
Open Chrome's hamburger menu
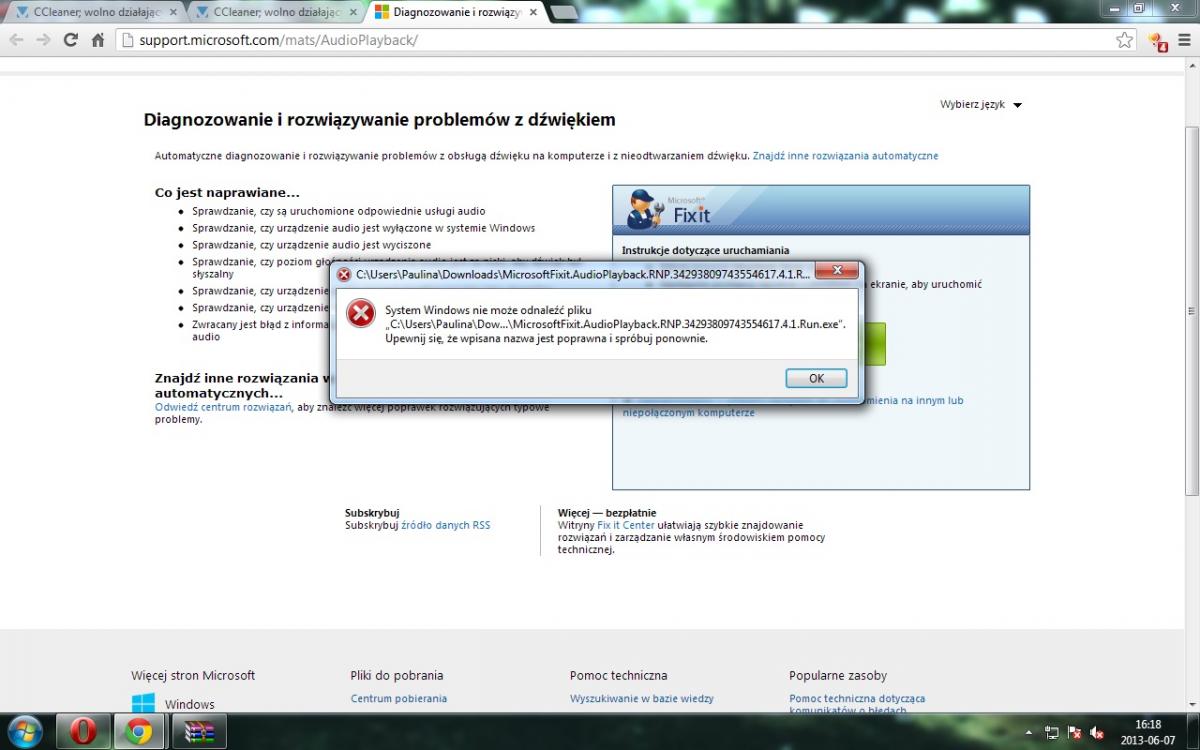pos(1184,40)
